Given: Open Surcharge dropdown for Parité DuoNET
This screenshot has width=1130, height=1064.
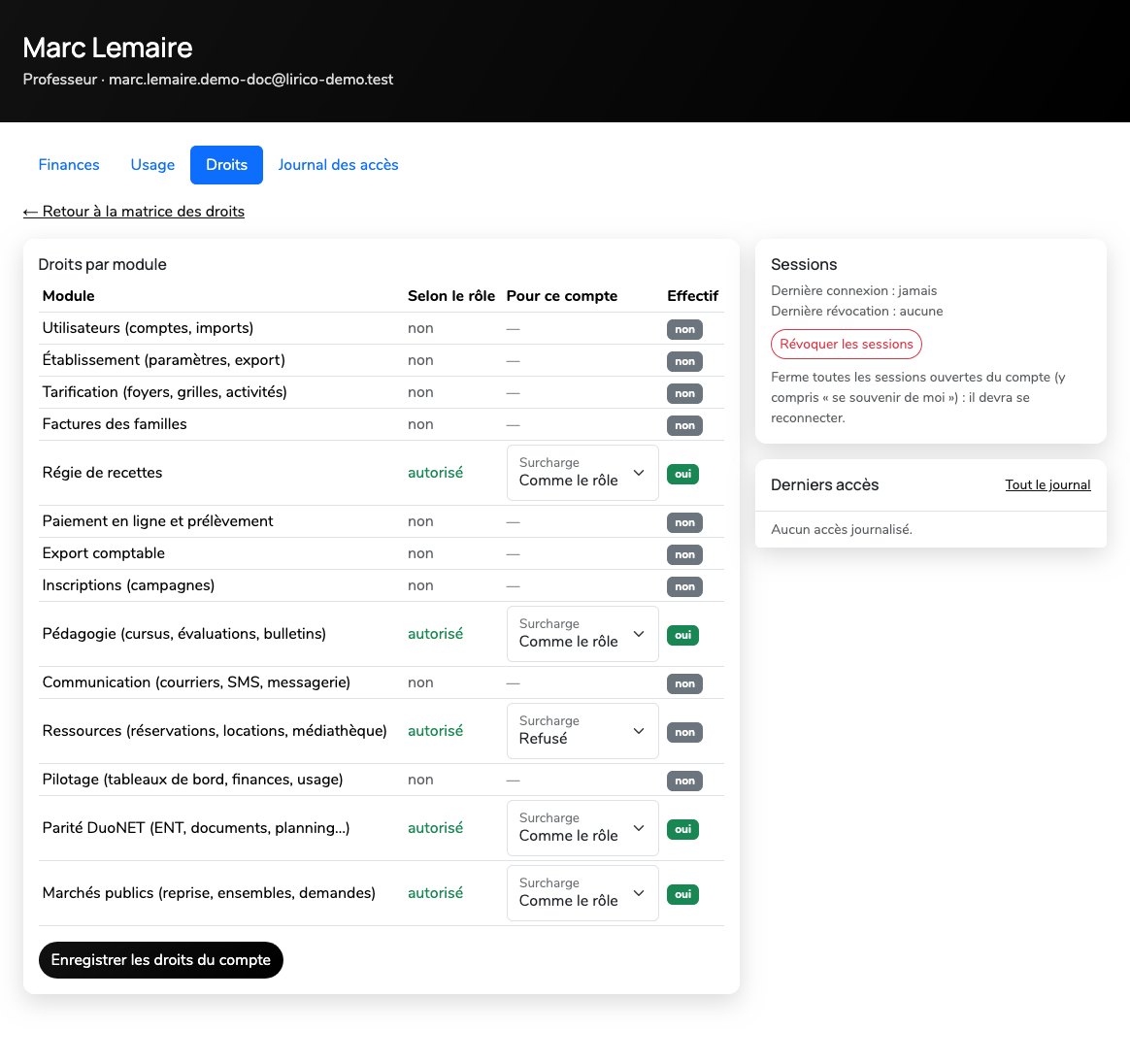Looking at the screenshot, I should (x=582, y=828).
